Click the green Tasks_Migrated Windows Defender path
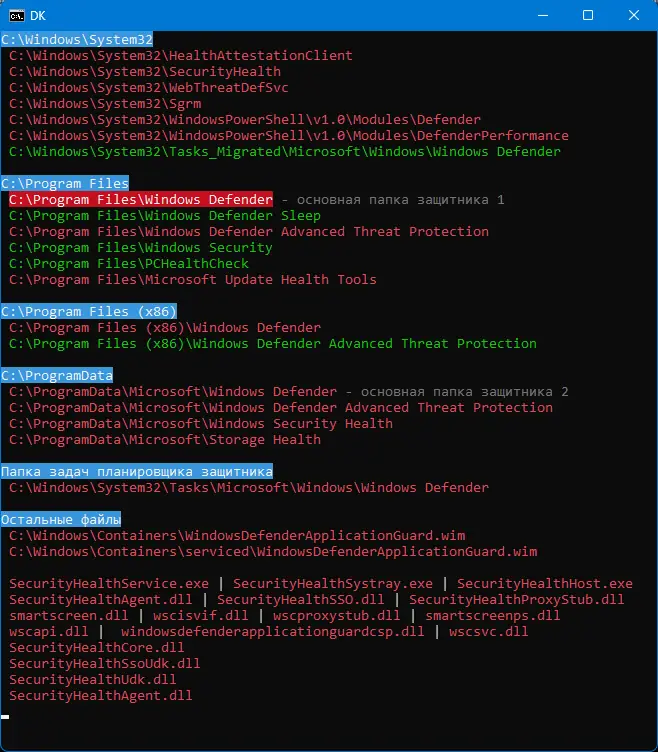 pyautogui.click(x=285, y=152)
